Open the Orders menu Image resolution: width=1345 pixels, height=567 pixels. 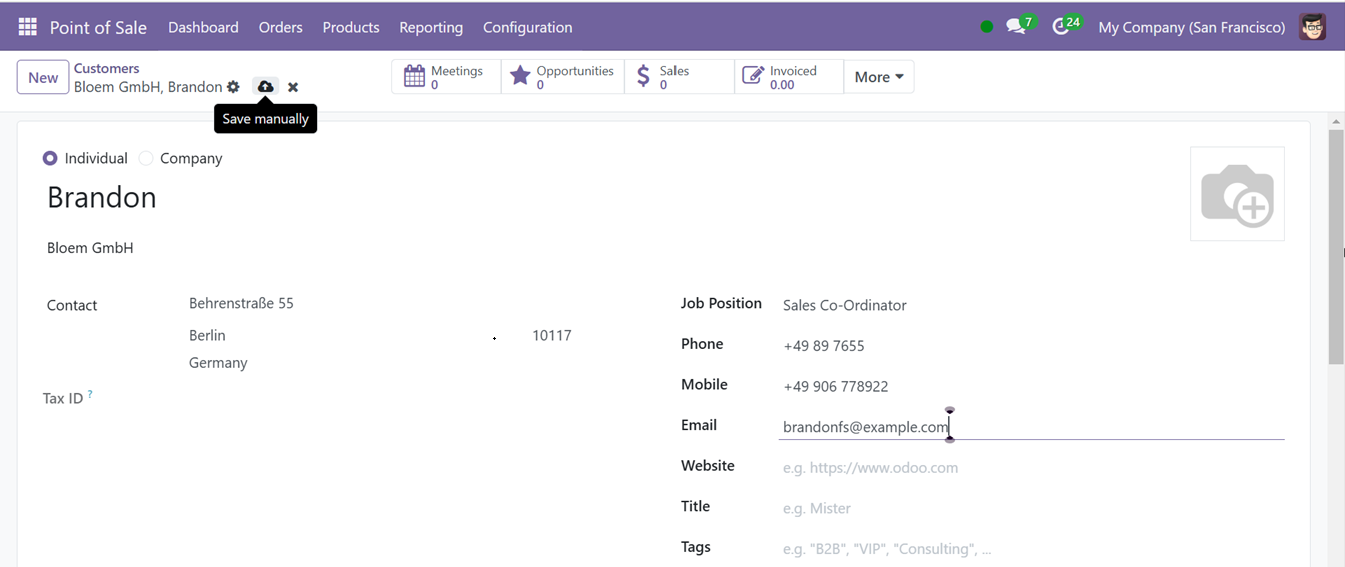280,27
